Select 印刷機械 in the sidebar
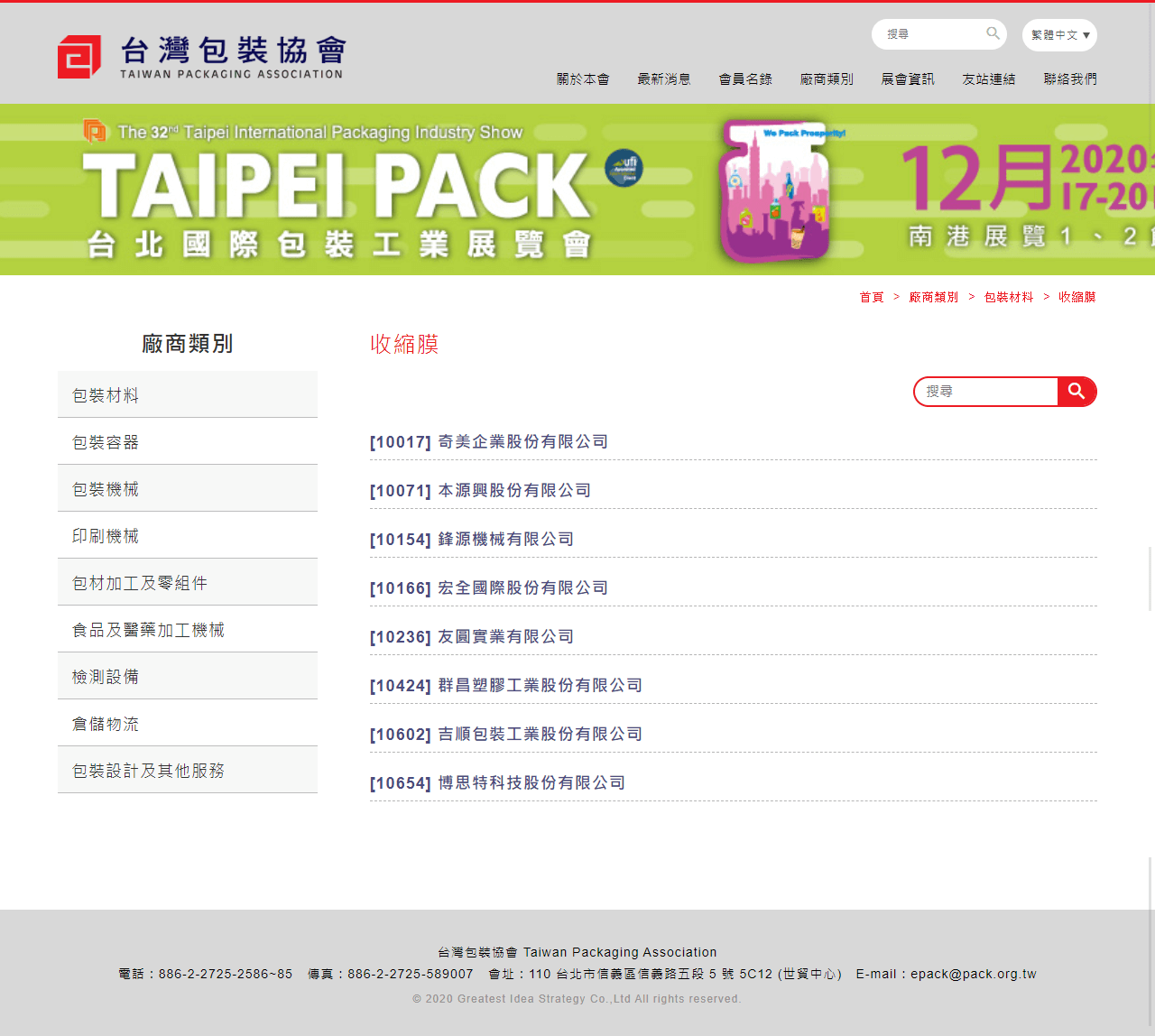Image resolution: width=1155 pixels, height=1036 pixels. pyautogui.click(x=188, y=535)
